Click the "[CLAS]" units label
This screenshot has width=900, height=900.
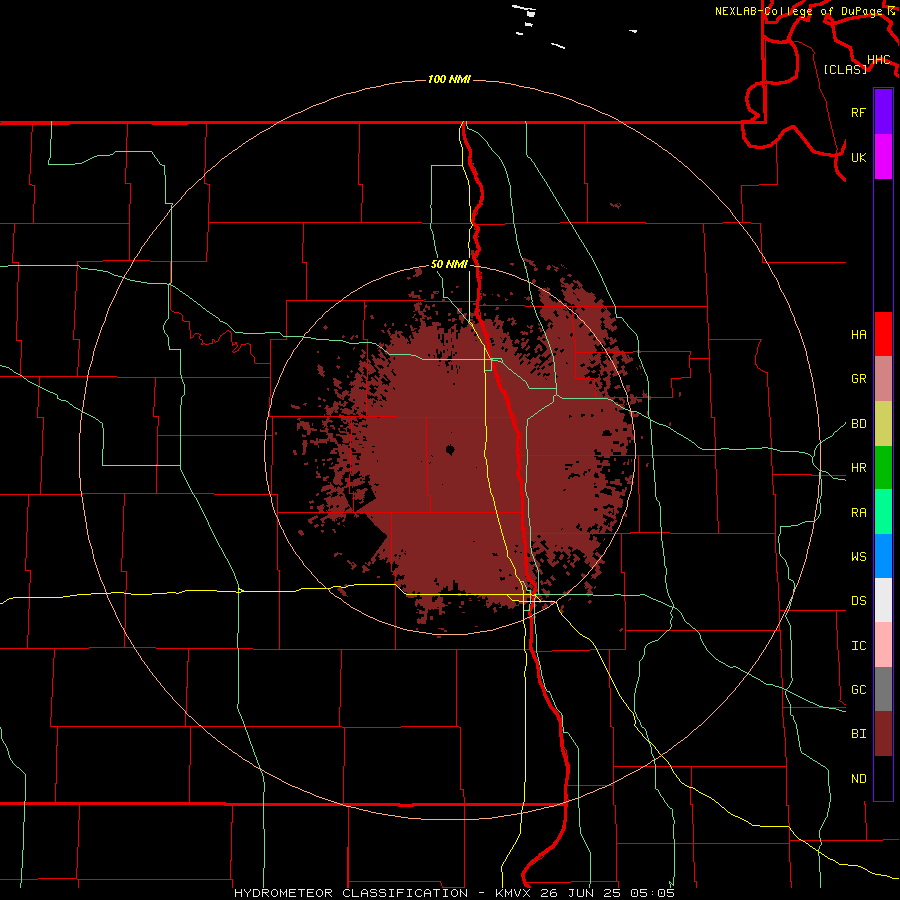coord(845,69)
